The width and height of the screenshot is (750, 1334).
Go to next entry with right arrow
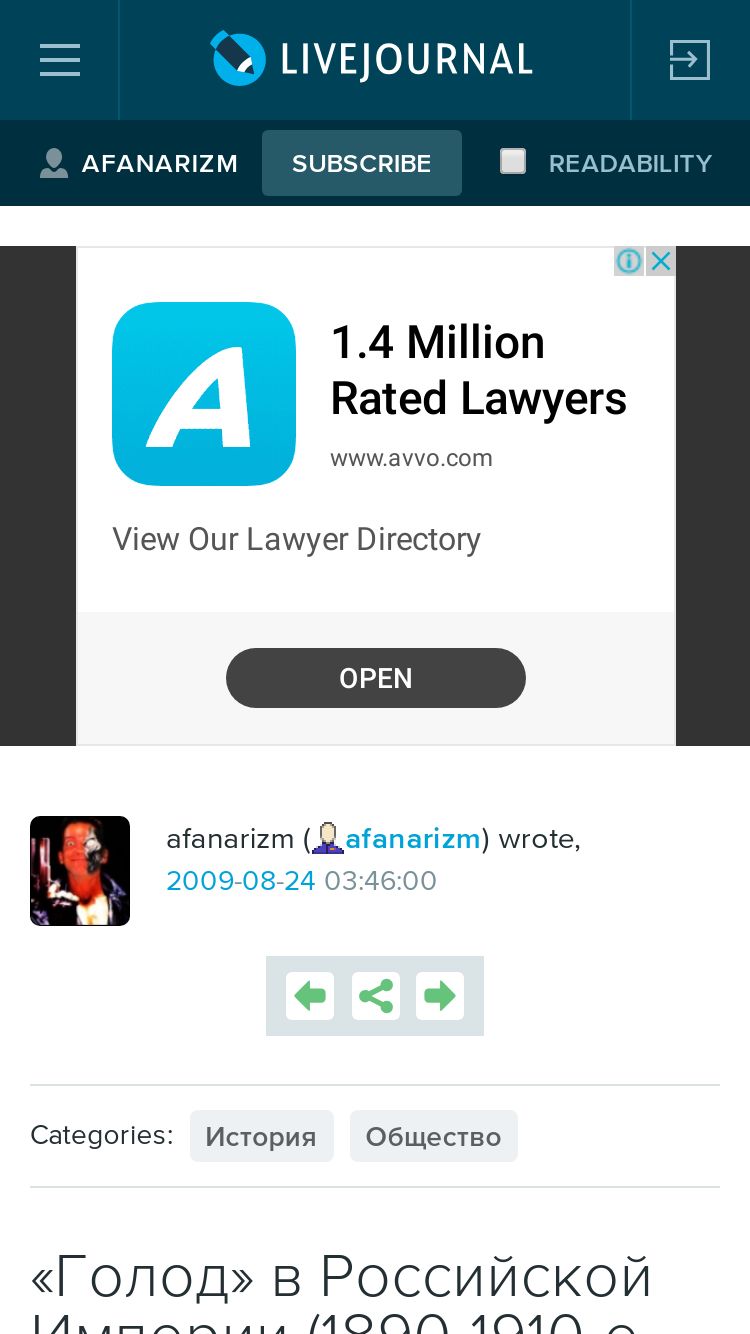[440, 996]
